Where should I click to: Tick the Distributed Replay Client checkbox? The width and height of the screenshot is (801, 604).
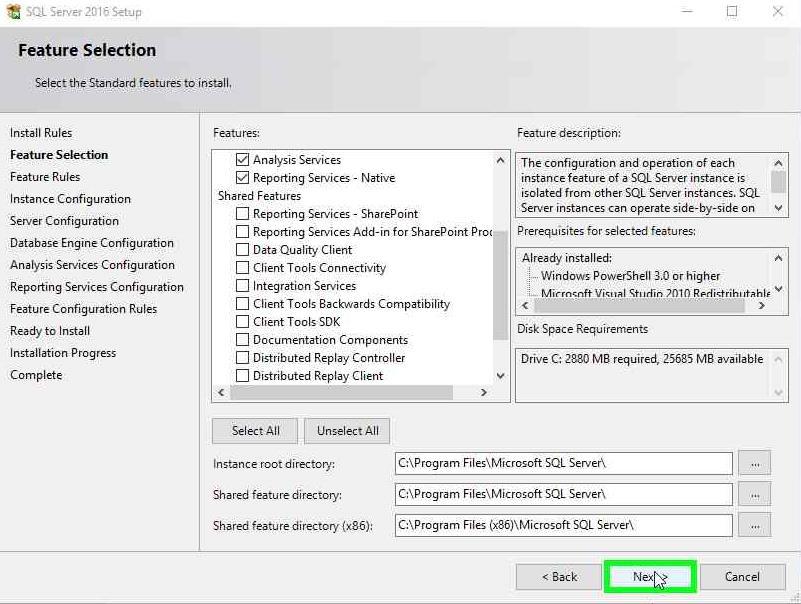[x=242, y=376]
